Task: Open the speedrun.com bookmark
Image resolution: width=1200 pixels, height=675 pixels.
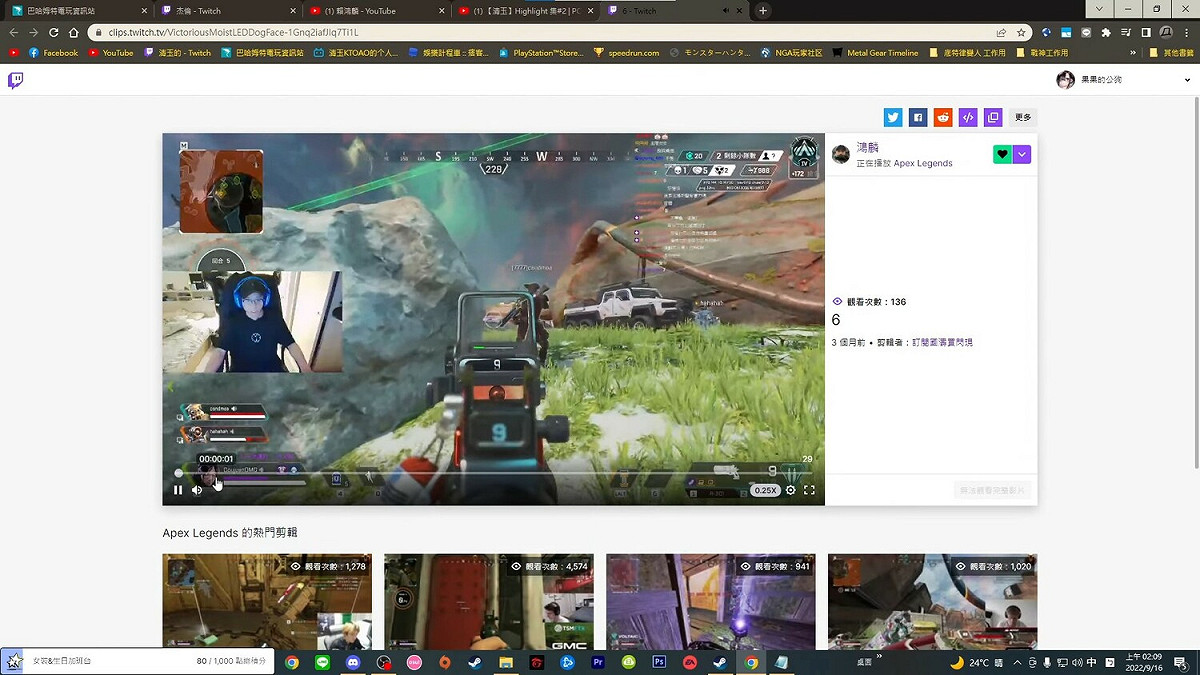Action: [x=626, y=53]
